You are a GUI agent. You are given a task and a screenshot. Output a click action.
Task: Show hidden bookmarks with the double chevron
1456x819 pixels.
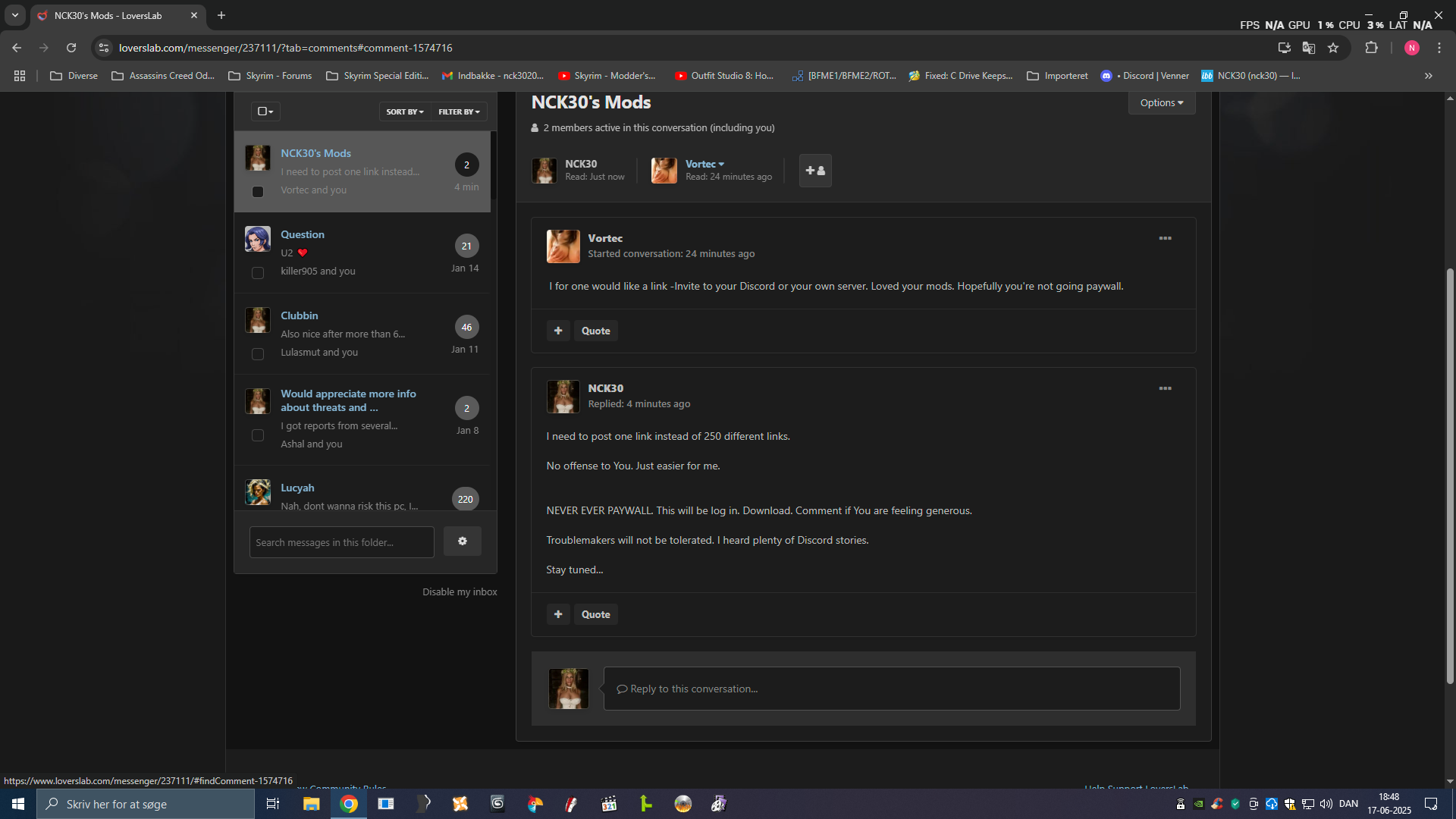pos(1429,76)
